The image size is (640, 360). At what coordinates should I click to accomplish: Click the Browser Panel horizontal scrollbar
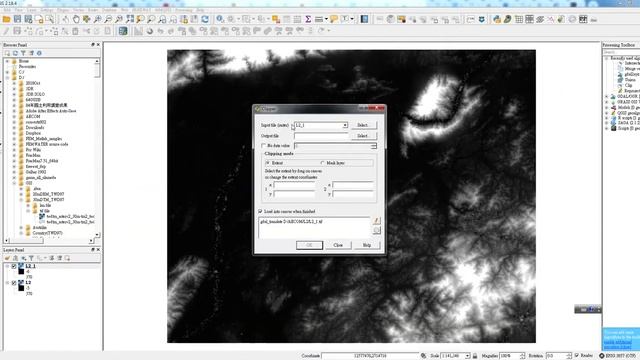[49, 241]
